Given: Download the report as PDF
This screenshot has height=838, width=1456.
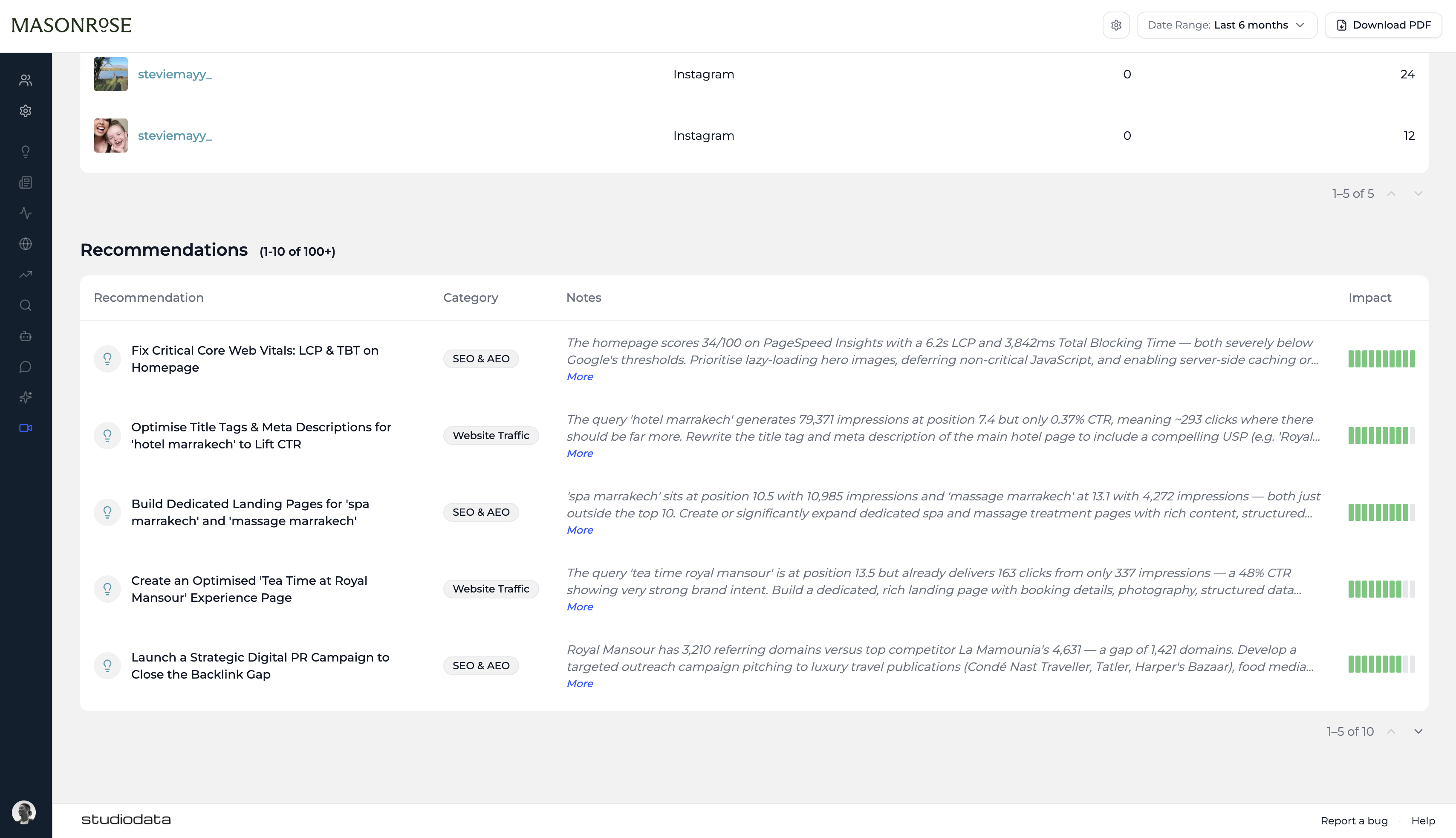Looking at the screenshot, I should [x=1383, y=25].
